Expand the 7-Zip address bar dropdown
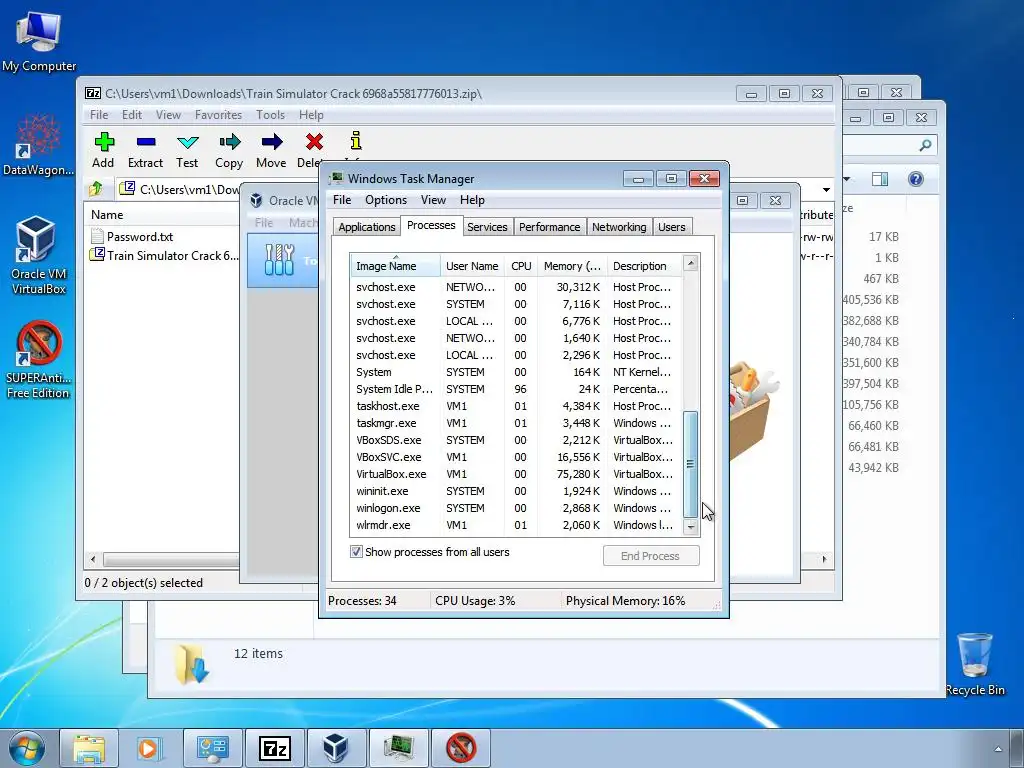Viewport: 1024px width, 768px height. [x=826, y=189]
